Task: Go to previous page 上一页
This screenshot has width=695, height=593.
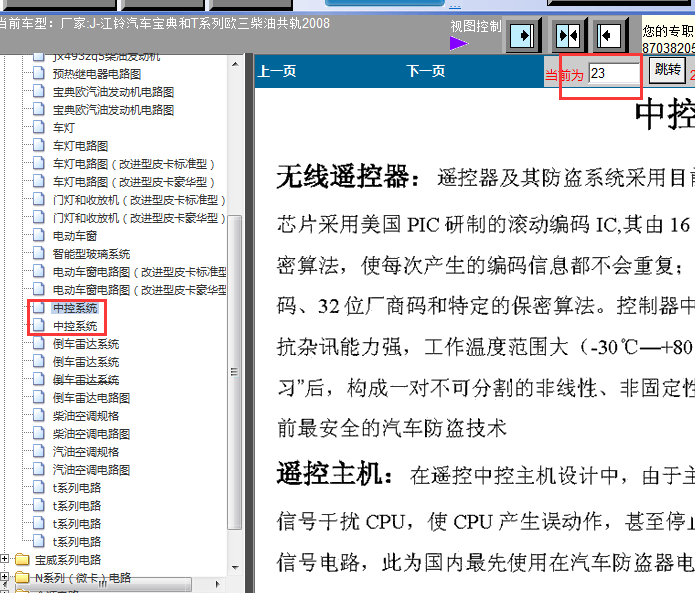Action: [277, 71]
